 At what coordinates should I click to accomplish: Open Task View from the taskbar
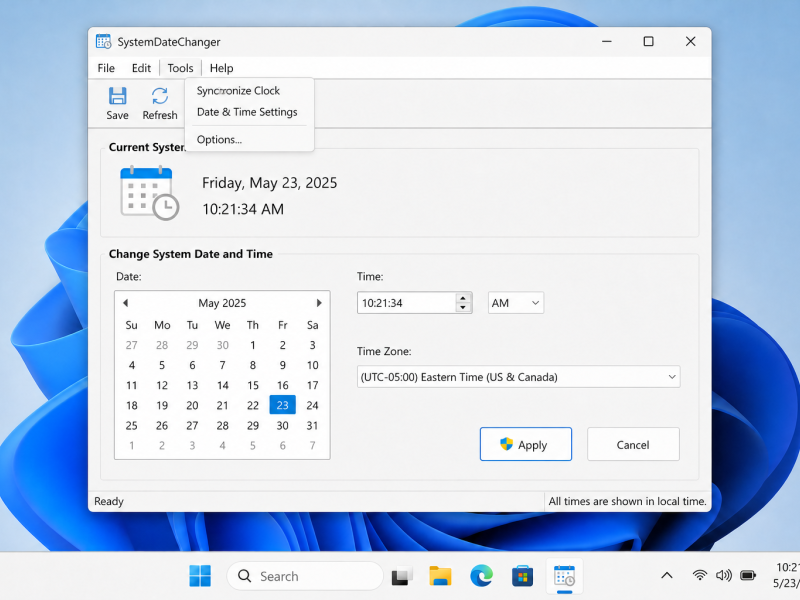click(x=402, y=576)
